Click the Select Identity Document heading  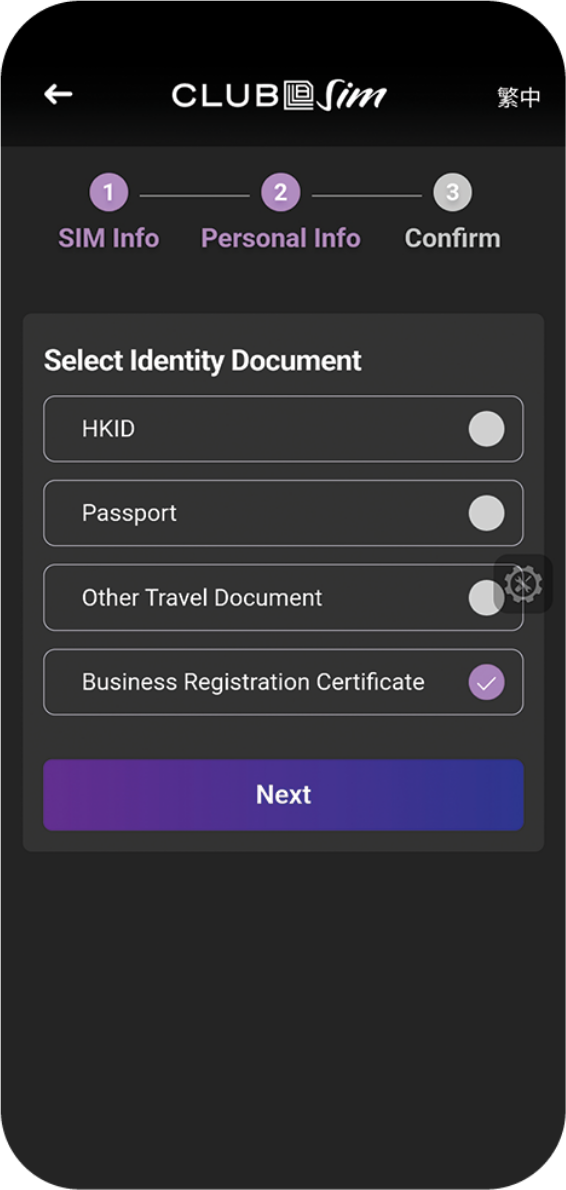(203, 360)
